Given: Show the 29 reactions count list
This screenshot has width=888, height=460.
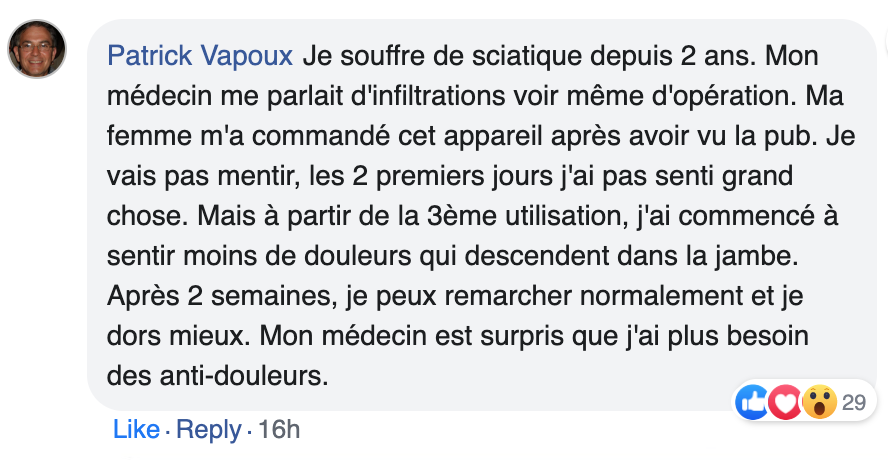Looking at the screenshot, I should pyautogui.click(x=853, y=402).
